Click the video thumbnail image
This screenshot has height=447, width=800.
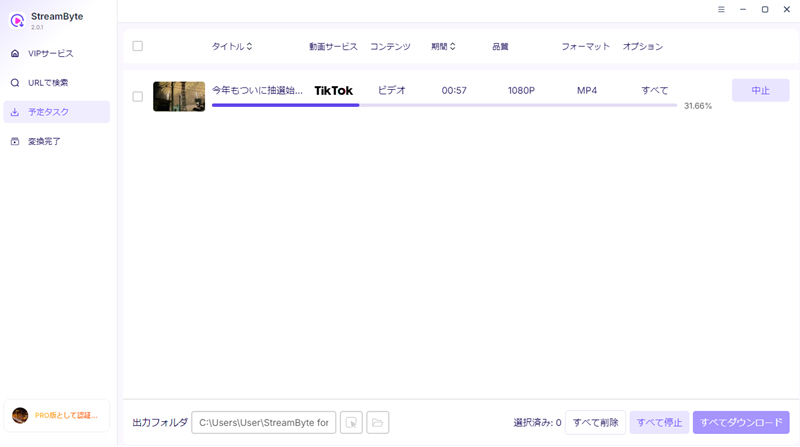tap(179, 96)
